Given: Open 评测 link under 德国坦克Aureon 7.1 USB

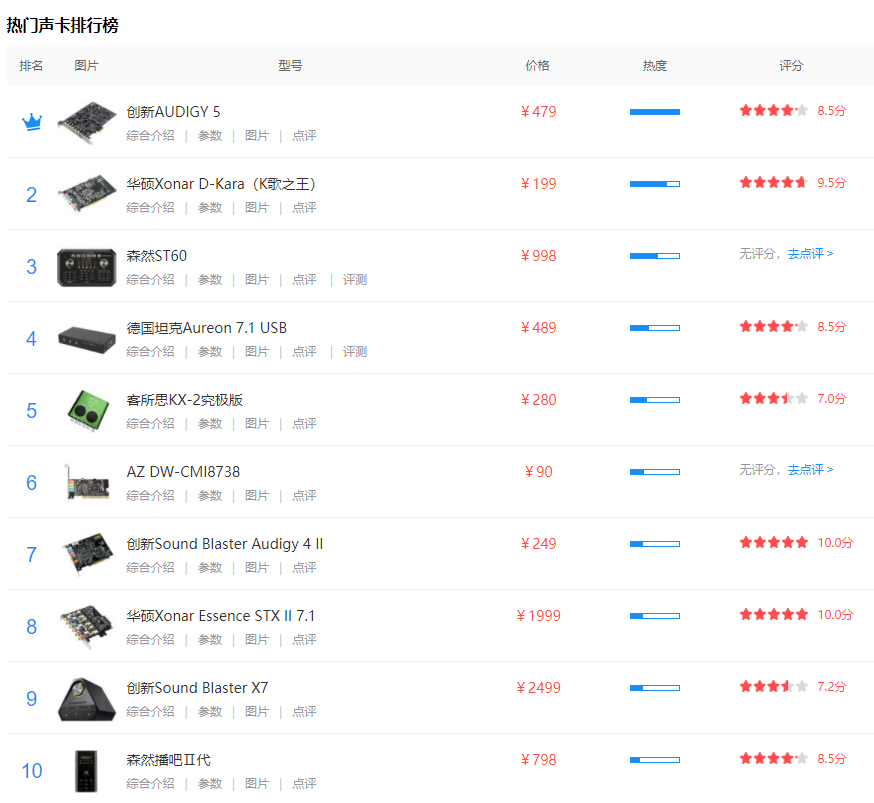Looking at the screenshot, I should [x=355, y=352].
